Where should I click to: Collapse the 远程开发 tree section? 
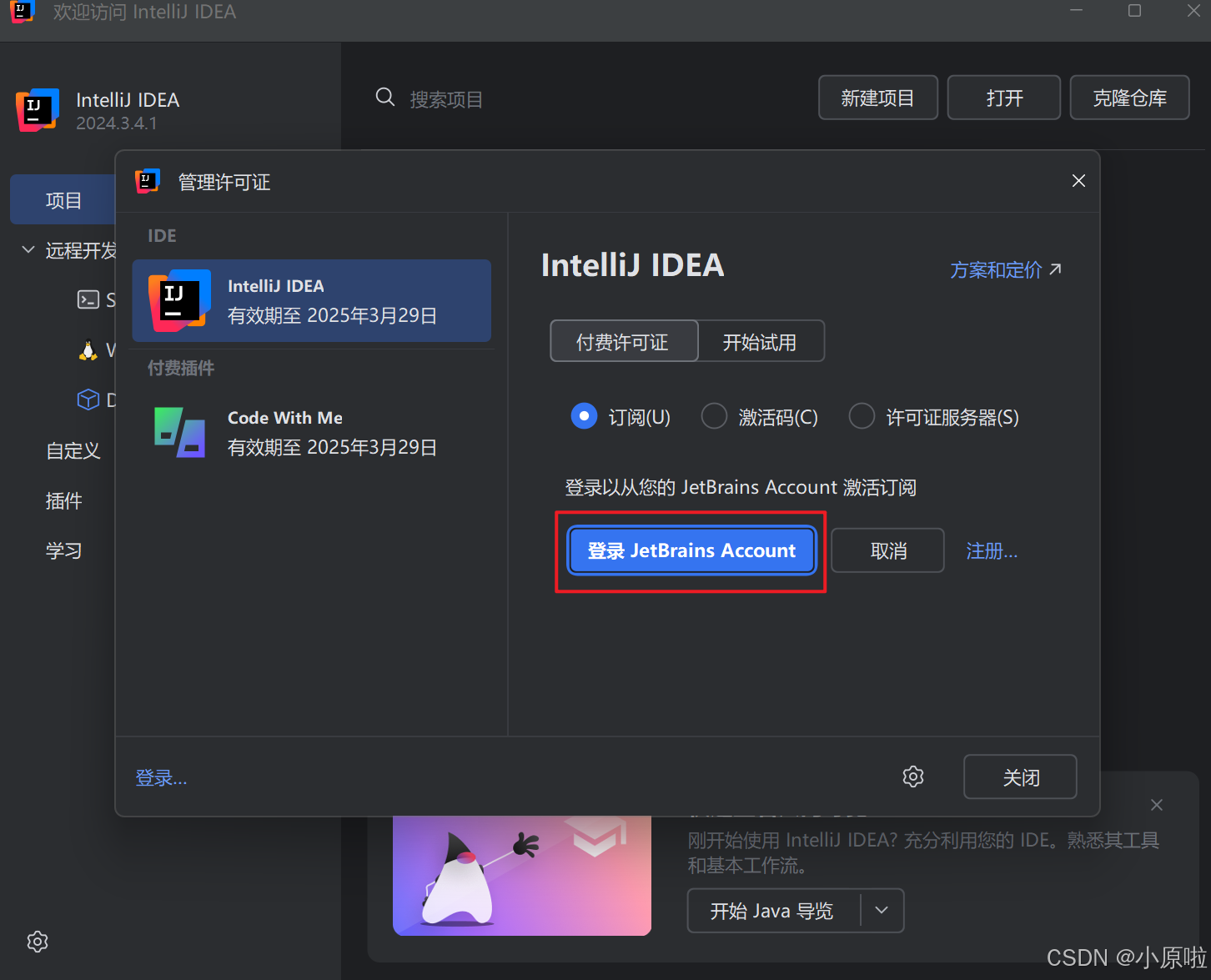pos(28,249)
